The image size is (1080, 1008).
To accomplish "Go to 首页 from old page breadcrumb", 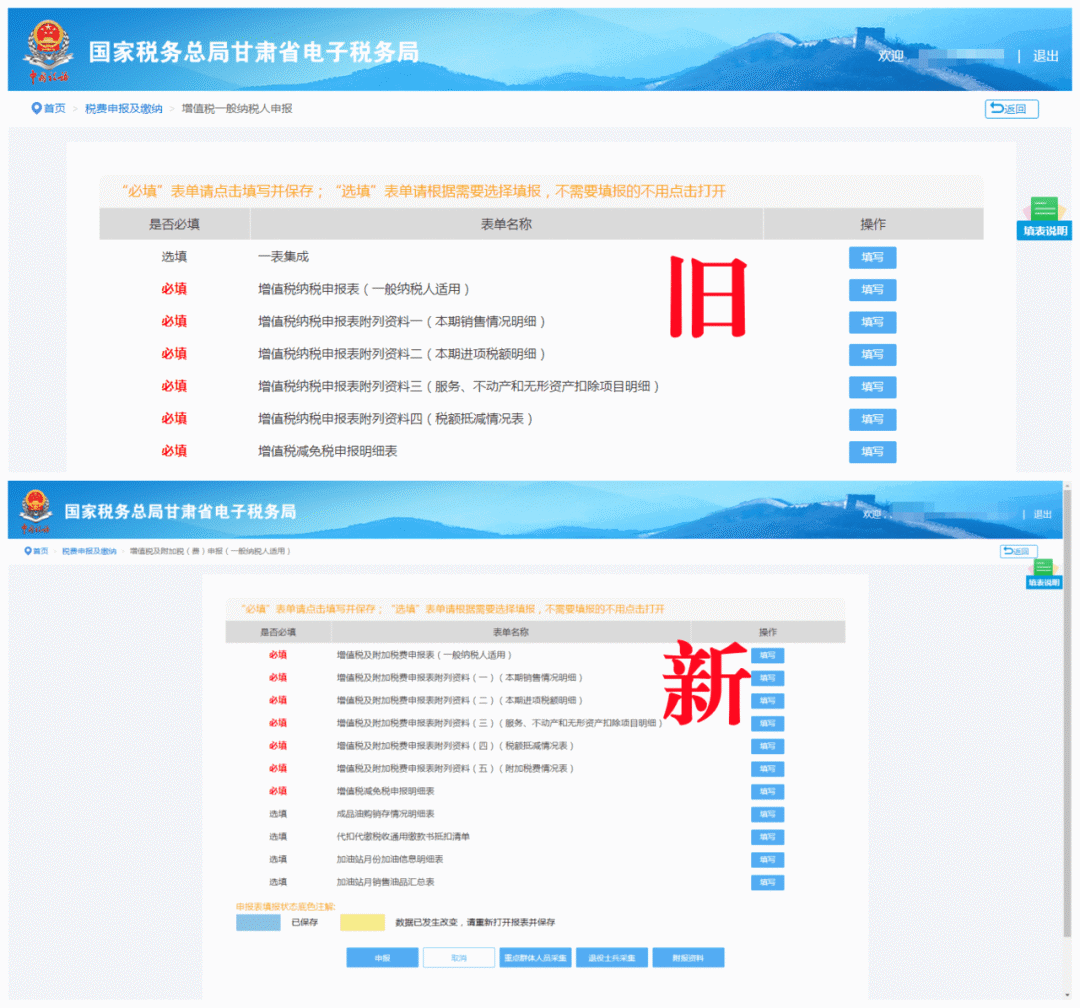I will pos(48,108).
